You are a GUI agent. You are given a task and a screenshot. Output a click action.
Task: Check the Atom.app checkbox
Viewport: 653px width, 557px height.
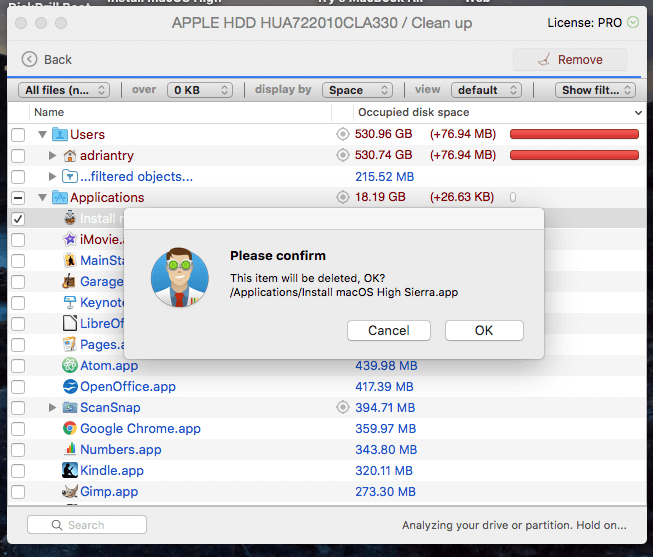tap(18, 366)
